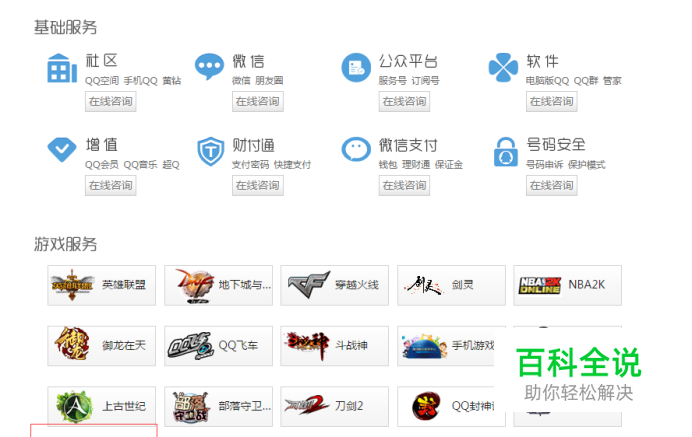
Task: Click the 上古世纪 ArcheAge logo
Action: point(74,407)
